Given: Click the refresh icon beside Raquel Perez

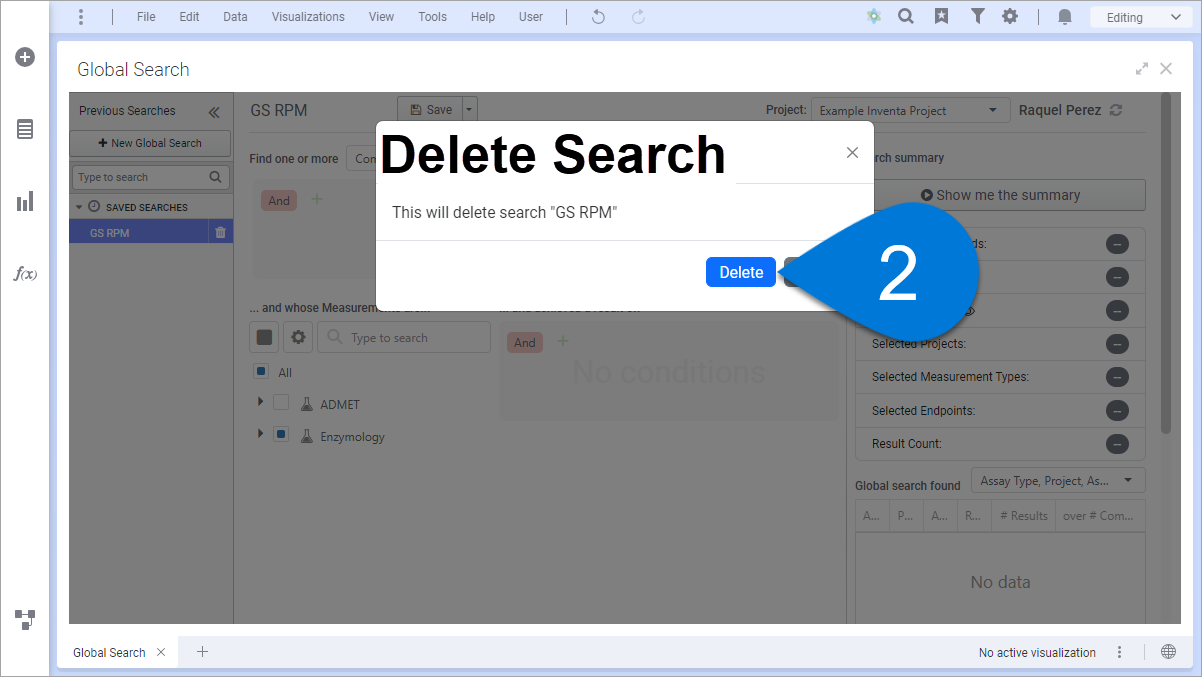Looking at the screenshot, I should pos(1117,110).
